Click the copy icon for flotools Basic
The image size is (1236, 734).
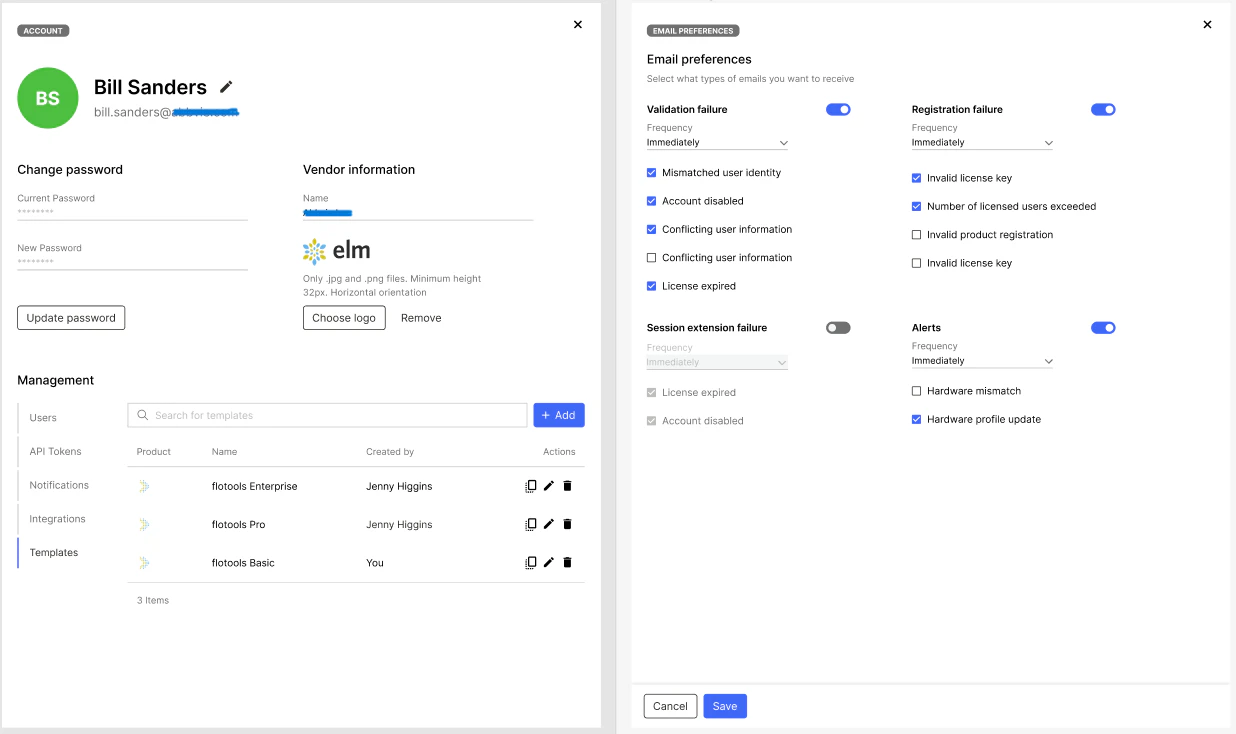pyautogui.click(x=530, y=562)
